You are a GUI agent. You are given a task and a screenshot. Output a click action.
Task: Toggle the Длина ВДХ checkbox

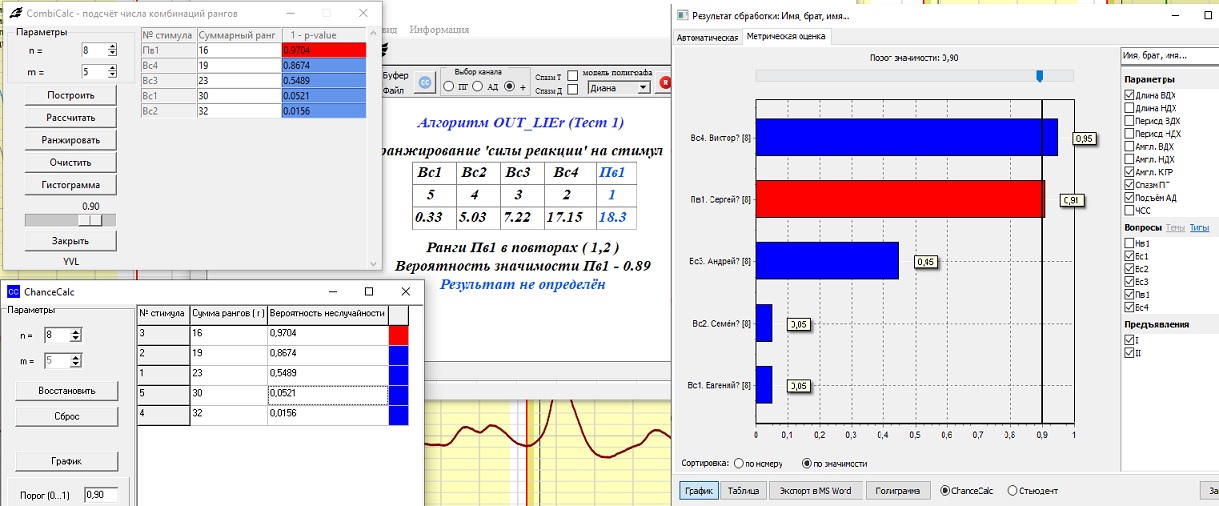point(1130,95)
